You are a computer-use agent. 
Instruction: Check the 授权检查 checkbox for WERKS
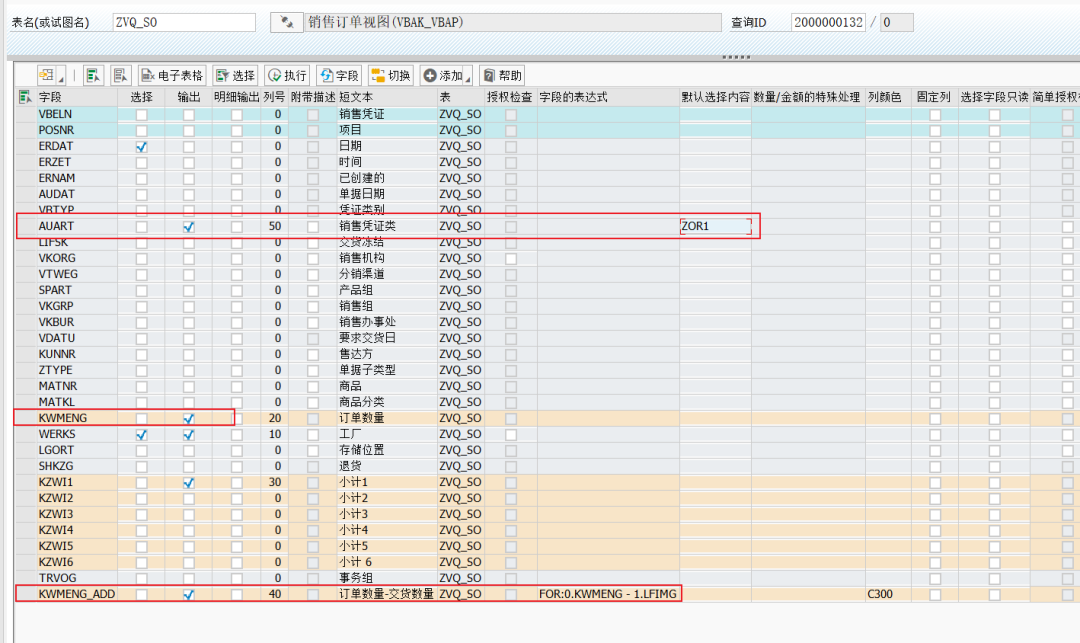click(x=510, y=434)
